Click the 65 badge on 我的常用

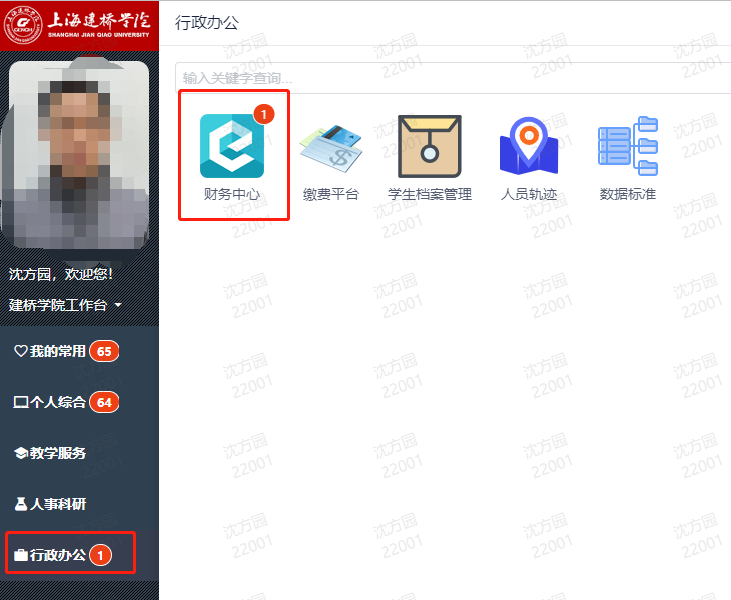pyautogui.click(x=104, y=351)
